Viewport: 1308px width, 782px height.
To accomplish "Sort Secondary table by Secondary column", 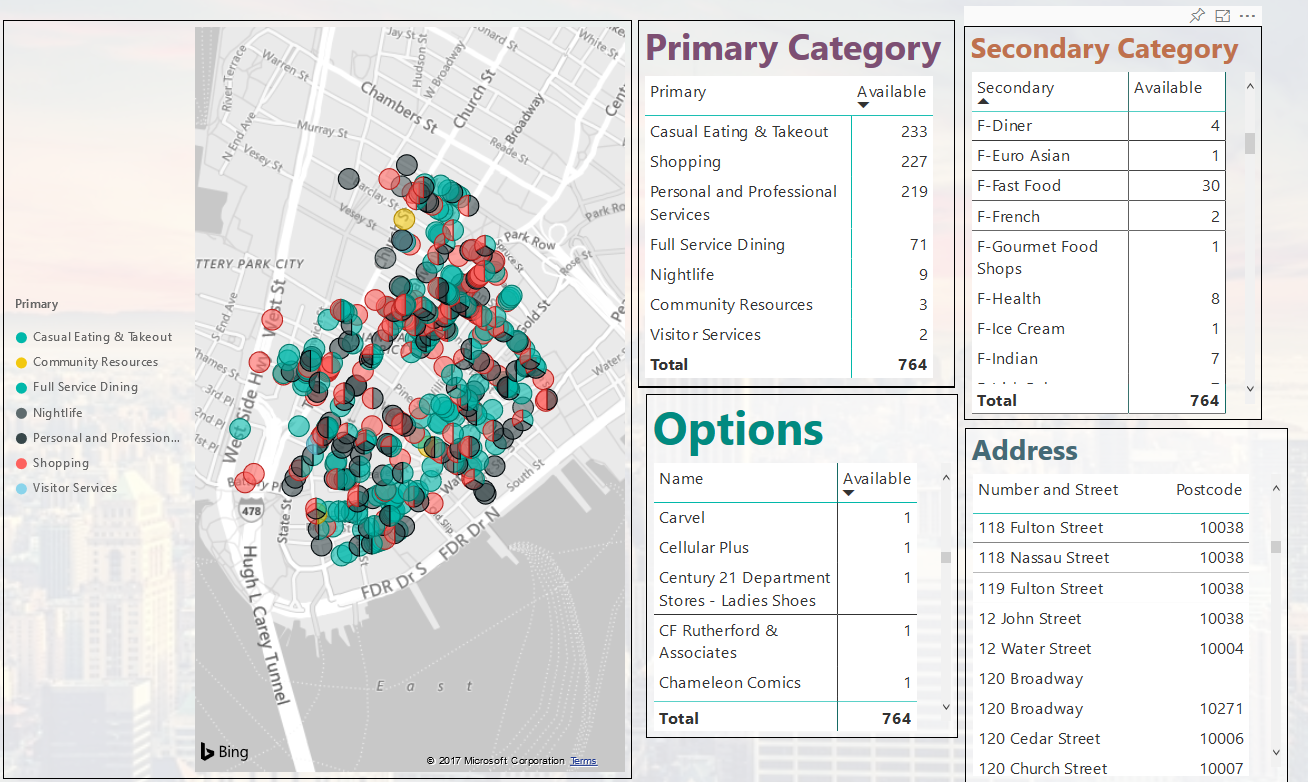I will tap(1014, 88).
